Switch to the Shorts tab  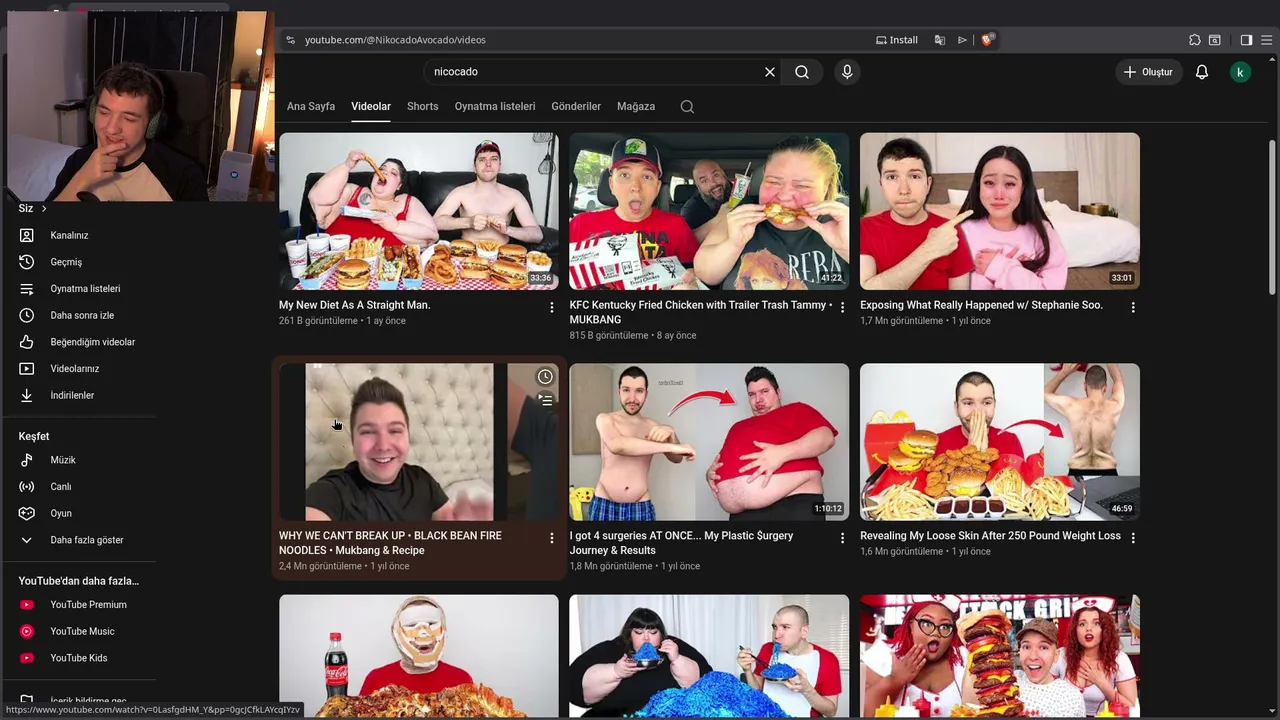point(422,106)
